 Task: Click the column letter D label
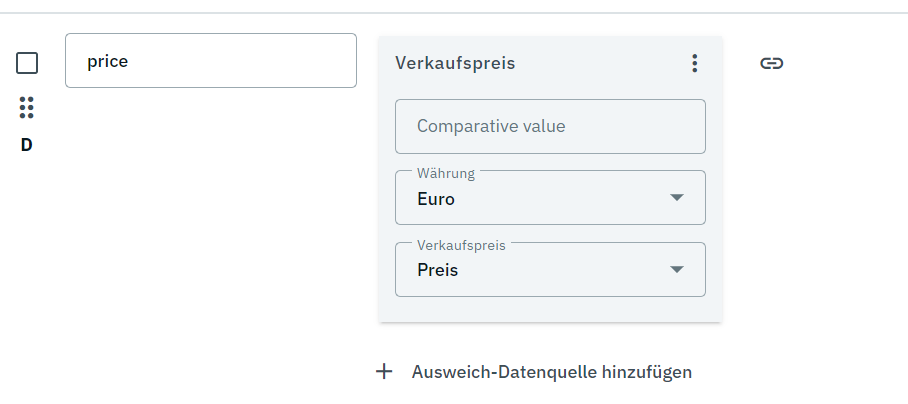[27, 145]
